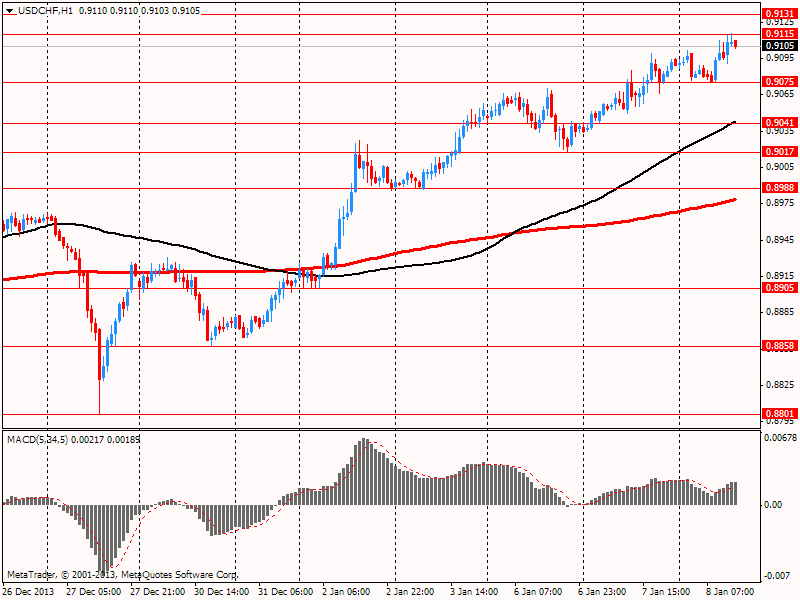The image size is (800, 600).
Task: Select the 0.8988 red price level tag
Action: (x=778, y=188)
